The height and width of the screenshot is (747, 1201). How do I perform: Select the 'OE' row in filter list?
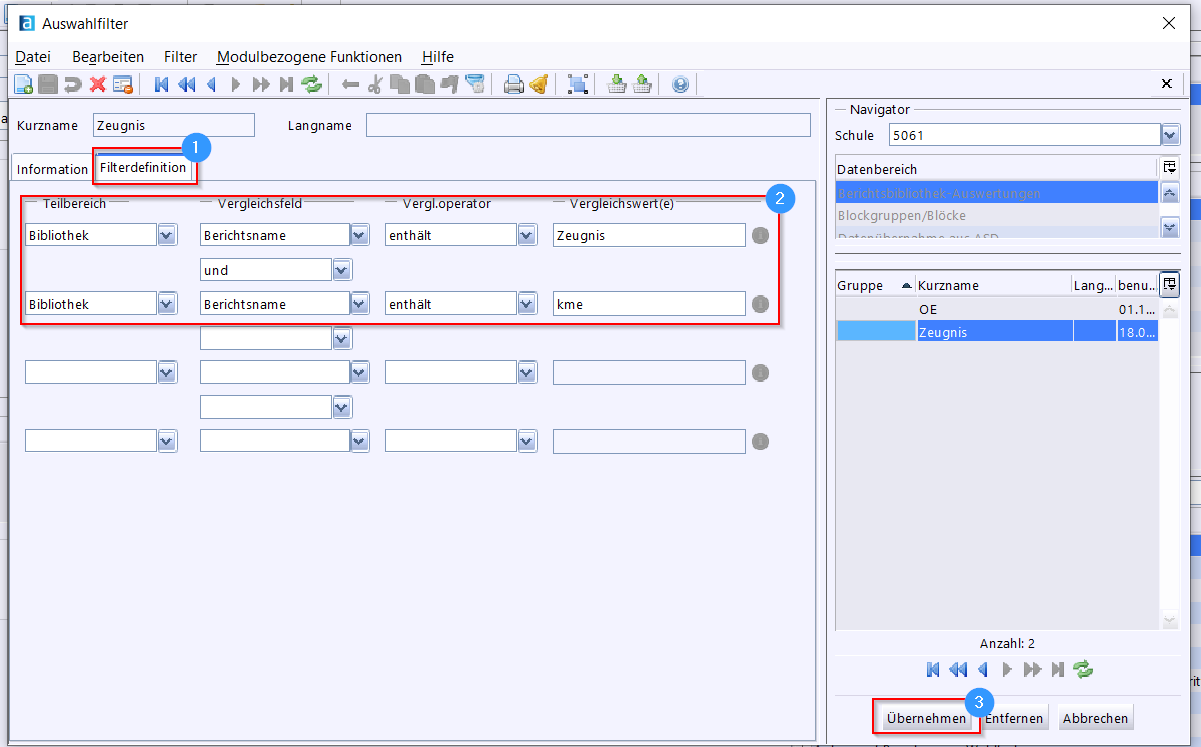pos(997,309)
